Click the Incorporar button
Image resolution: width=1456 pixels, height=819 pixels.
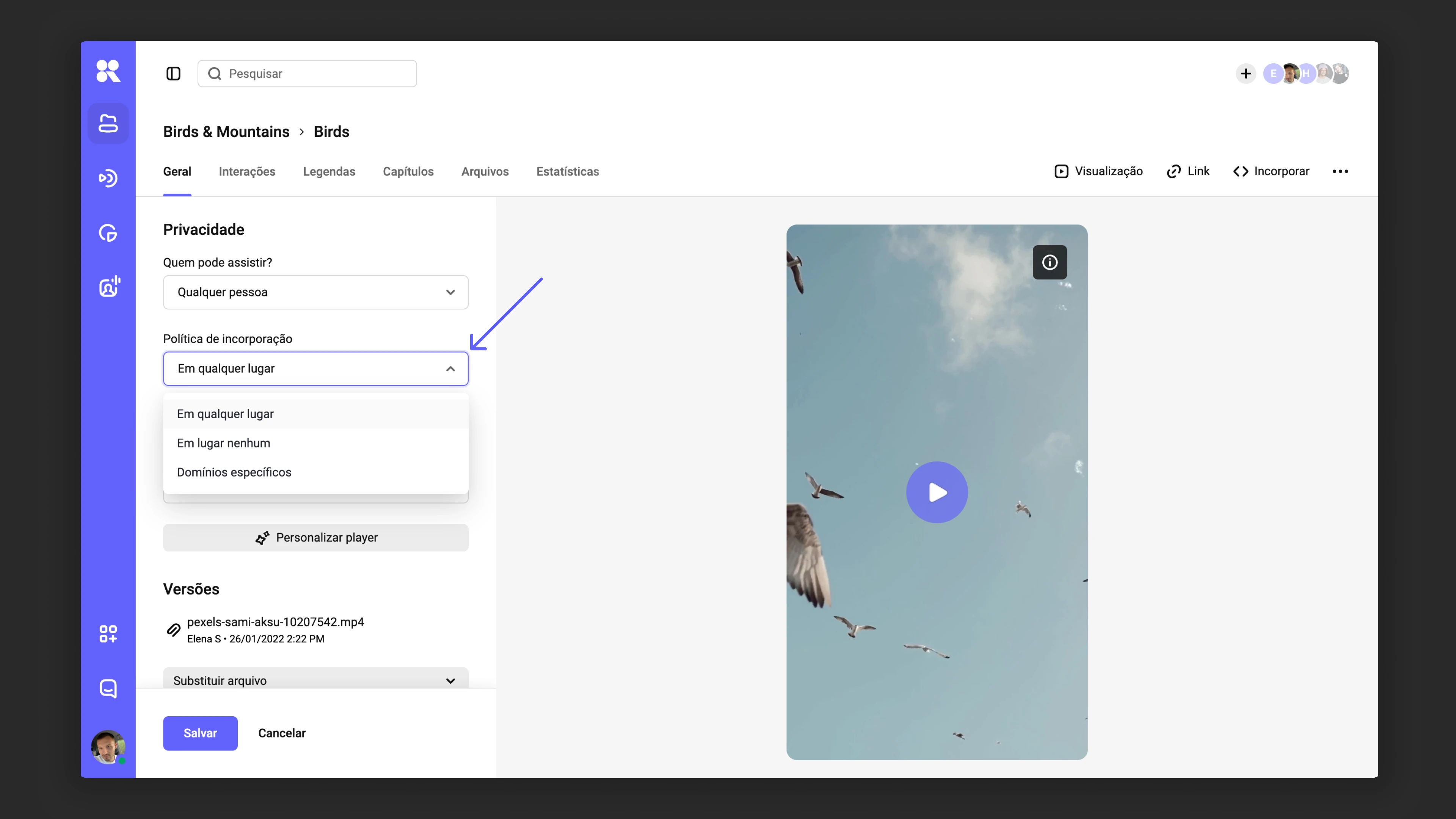click(x=1271, y=171)
